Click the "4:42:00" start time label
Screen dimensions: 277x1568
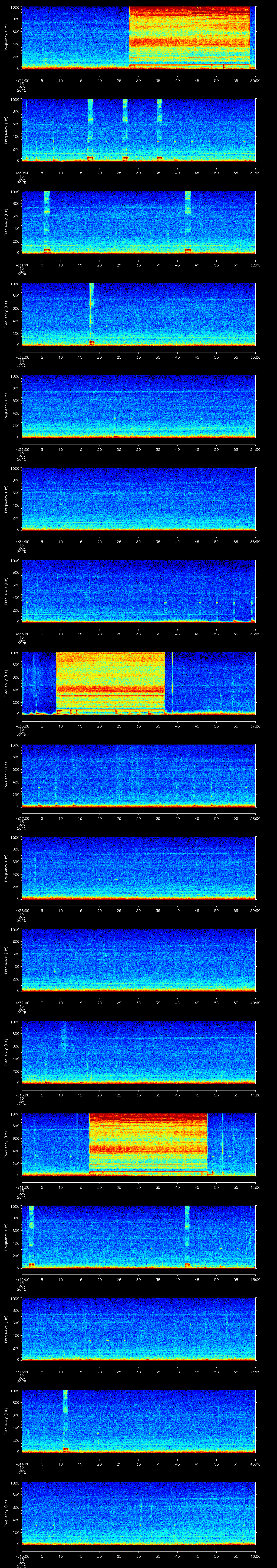pyautogui.click(x=22, y=1279)
